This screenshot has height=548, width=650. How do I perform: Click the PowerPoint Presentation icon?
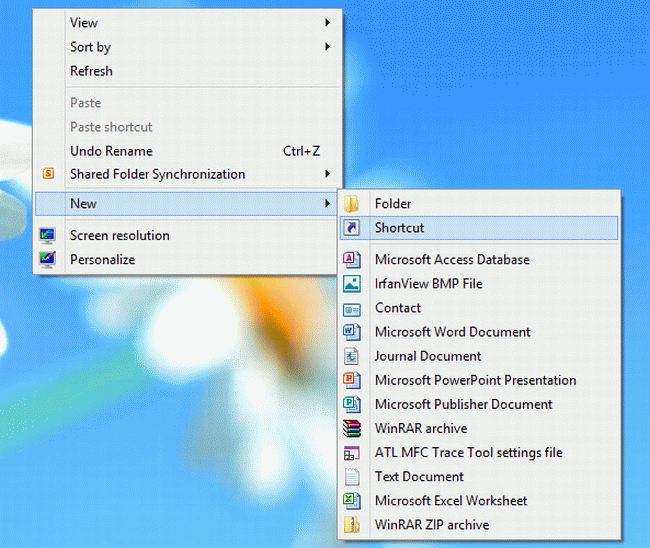coord(352,380)
